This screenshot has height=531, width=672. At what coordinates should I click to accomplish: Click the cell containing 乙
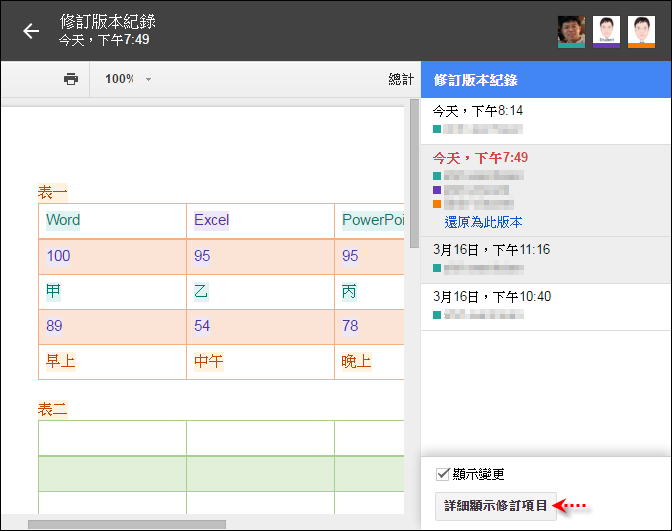coord(260,292)
